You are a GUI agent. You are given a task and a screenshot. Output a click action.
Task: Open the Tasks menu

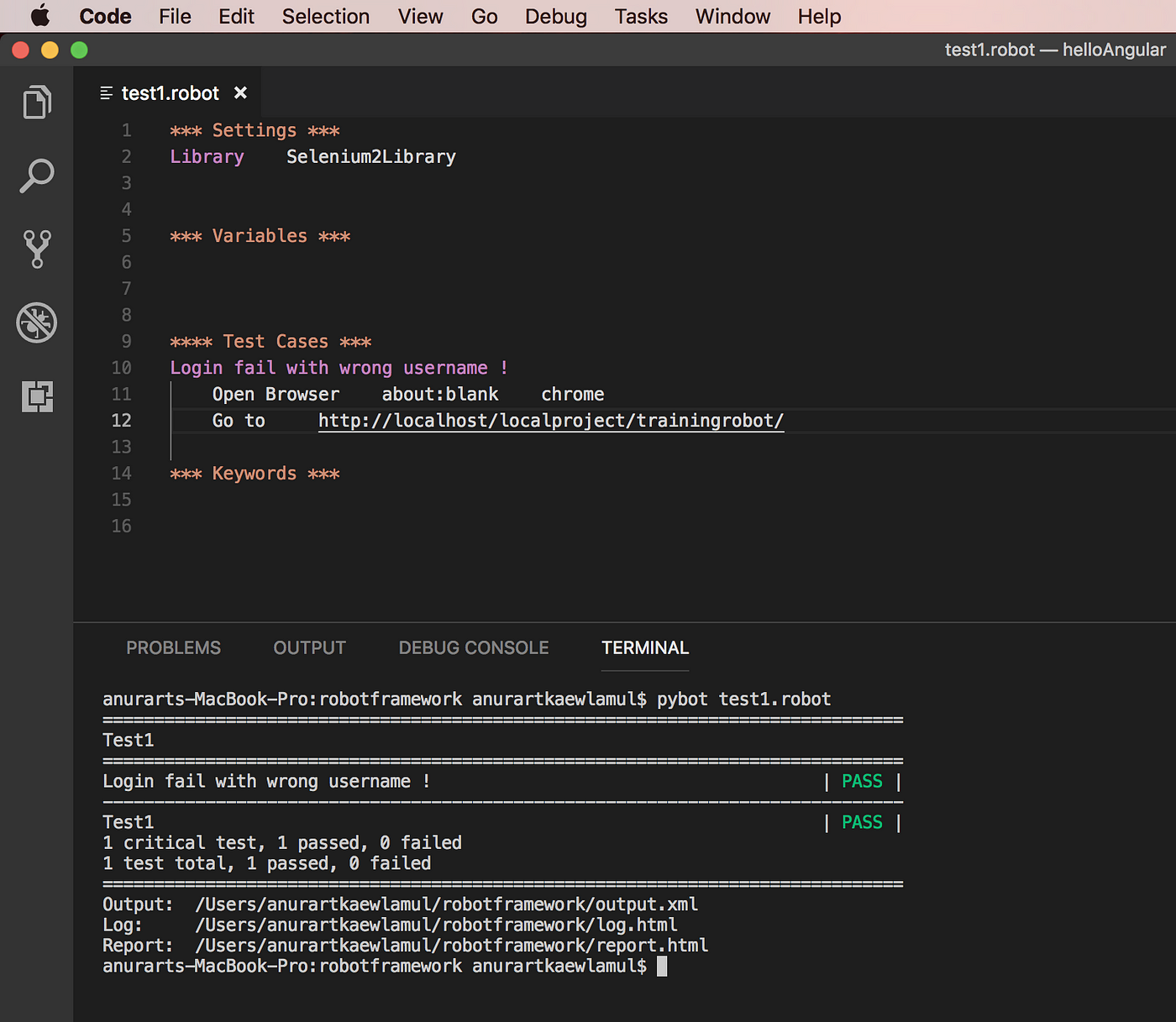click(641, 16)
